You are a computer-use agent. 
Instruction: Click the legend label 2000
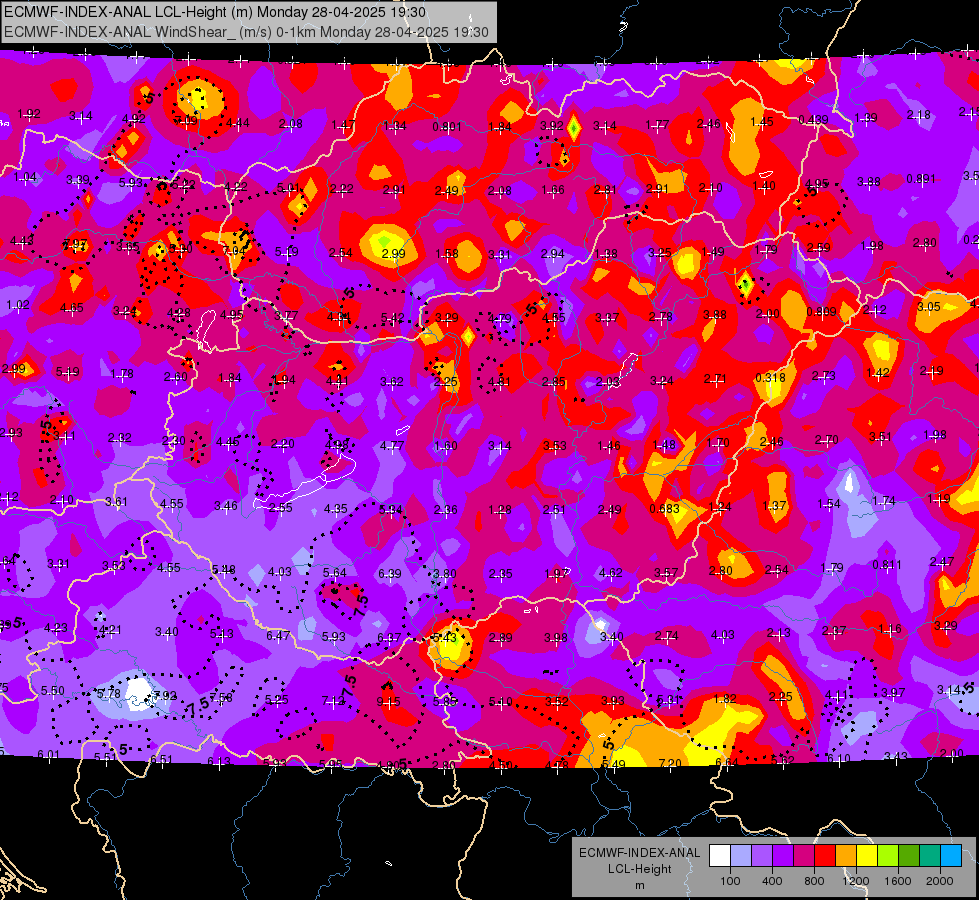coord(940,881)
